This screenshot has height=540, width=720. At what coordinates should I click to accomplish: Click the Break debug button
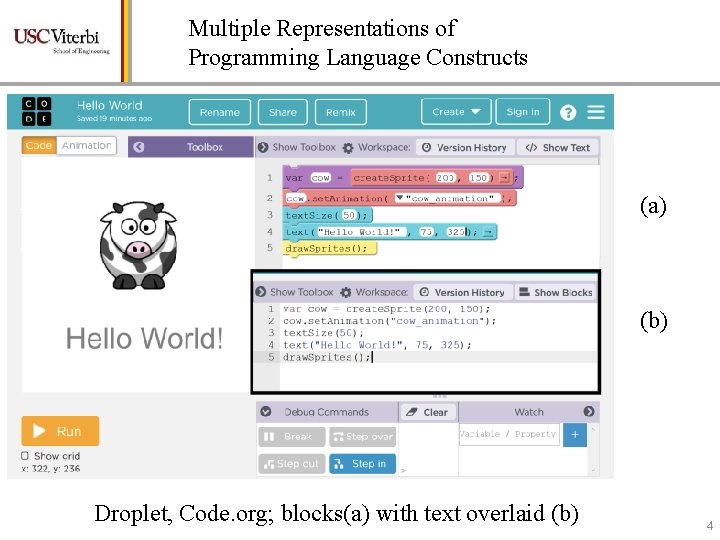click(292, 437)
